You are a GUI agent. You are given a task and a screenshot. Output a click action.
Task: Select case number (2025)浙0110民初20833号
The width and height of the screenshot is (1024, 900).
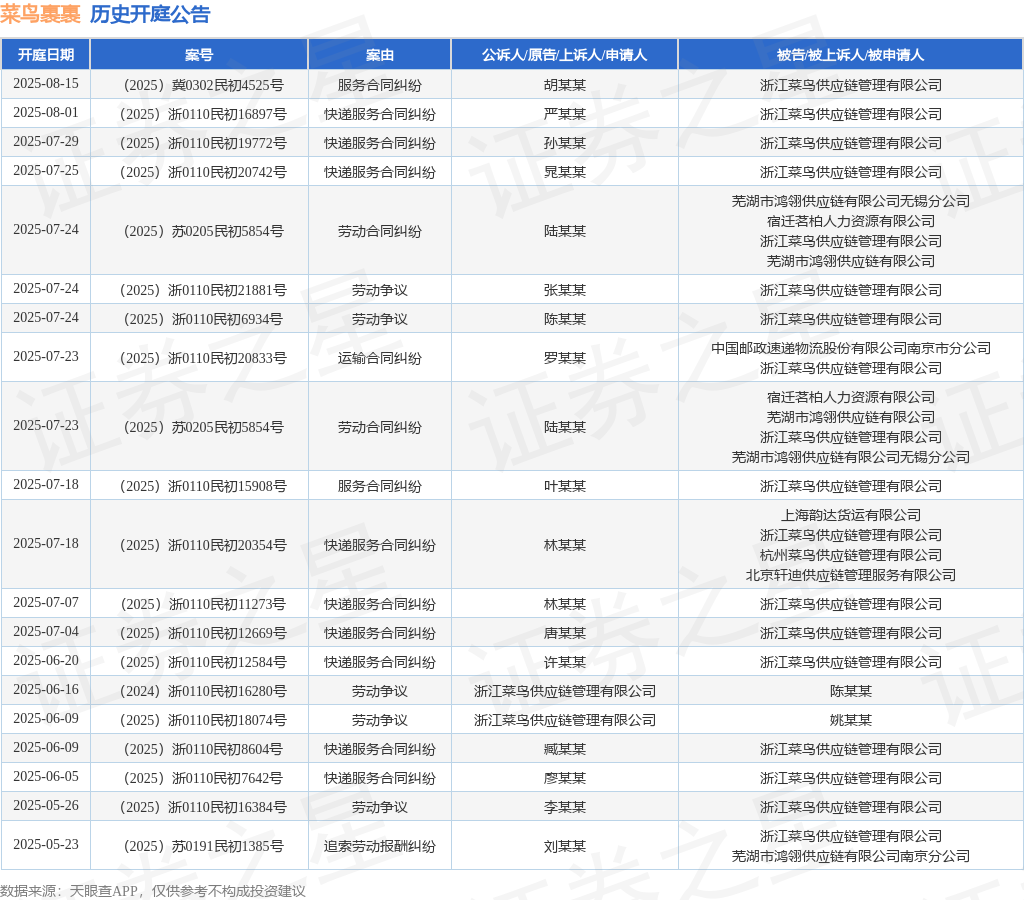203,358
